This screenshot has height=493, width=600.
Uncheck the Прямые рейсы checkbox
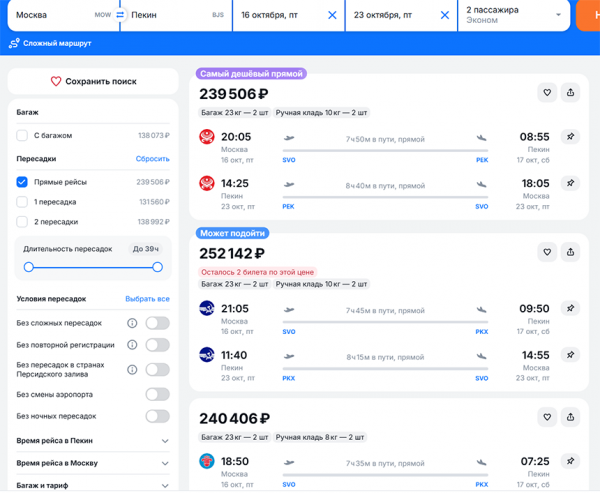pyautogui.click(x=22, y=182)
